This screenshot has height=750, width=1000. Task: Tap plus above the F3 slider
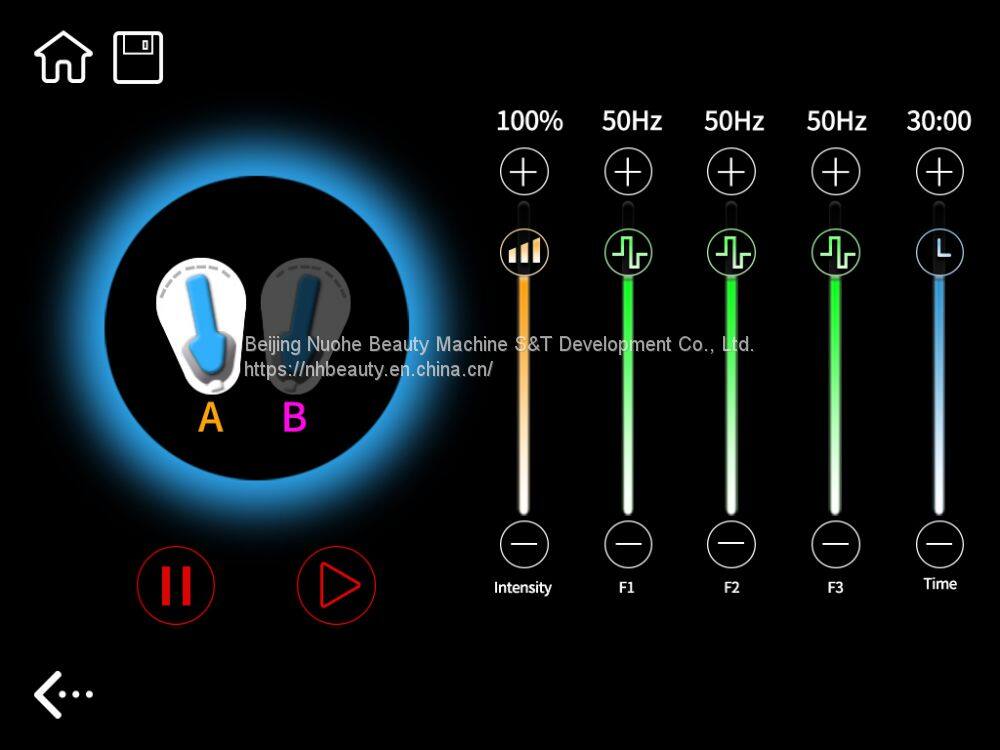(835, 173)
